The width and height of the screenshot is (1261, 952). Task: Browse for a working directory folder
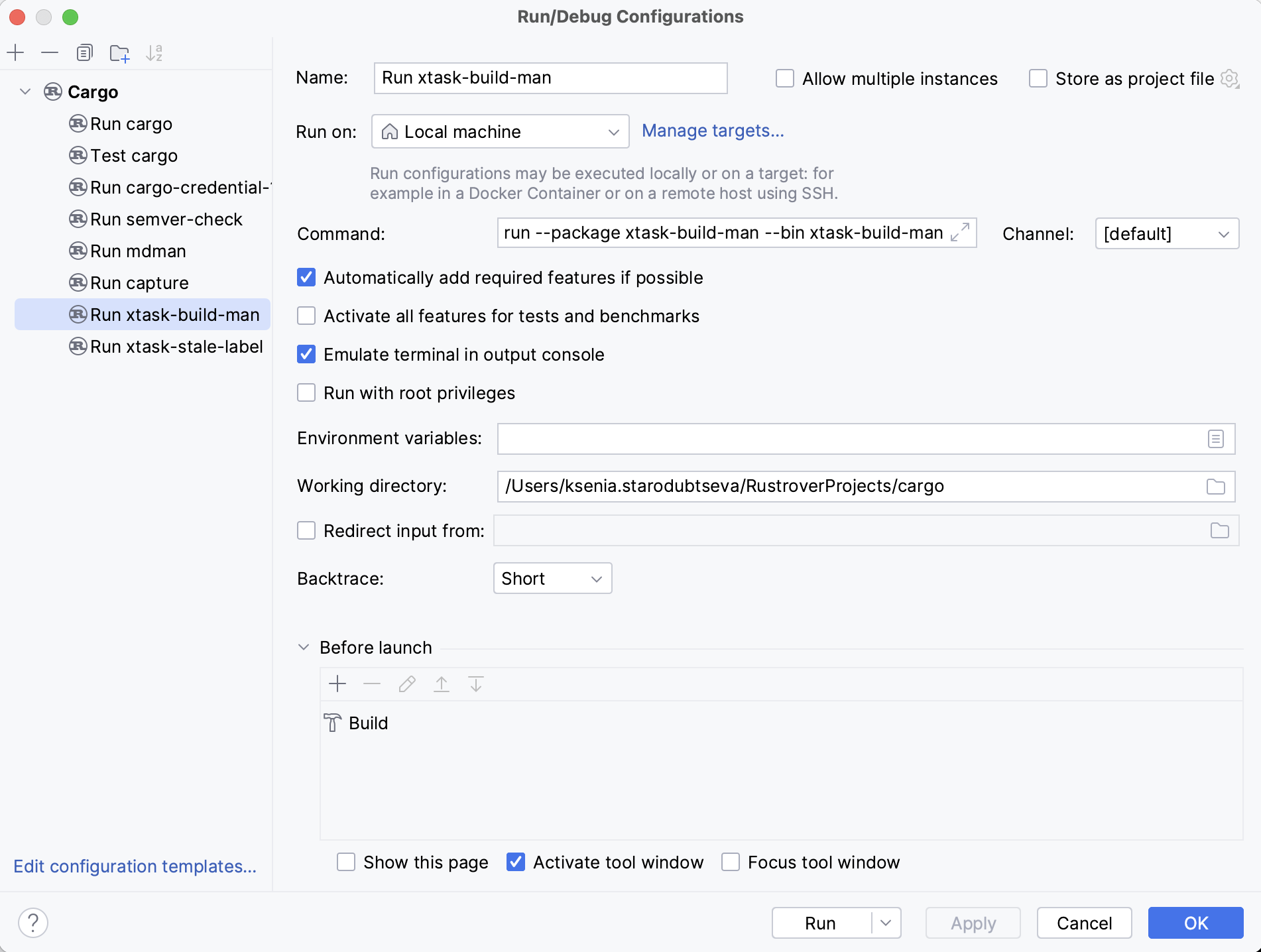pos(1215,486)
